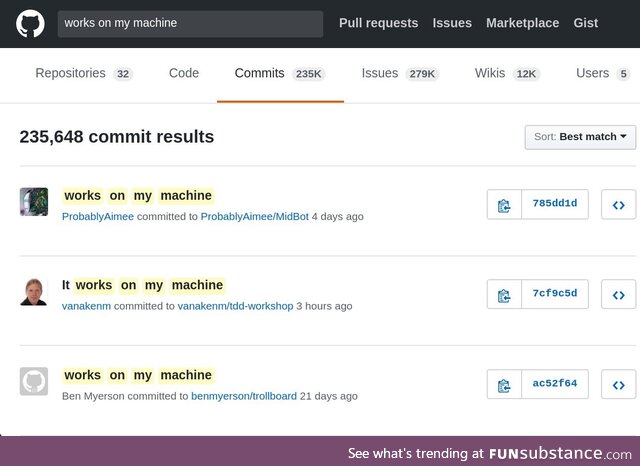
Task: Go to Pull requests in the header
Action: [x=378, y=23]
